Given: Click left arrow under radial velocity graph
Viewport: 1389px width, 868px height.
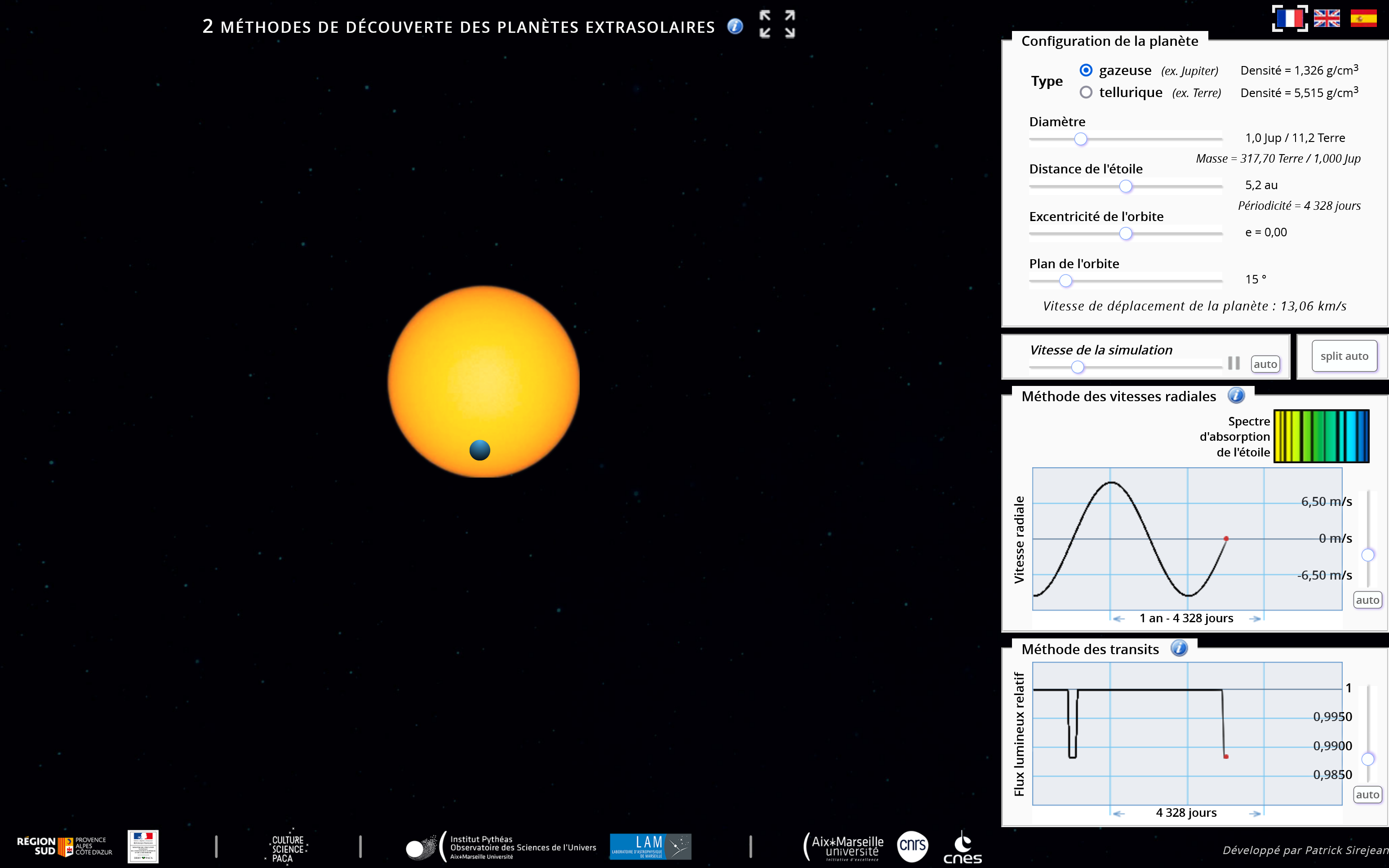Looking at the screenshot, I should pyautogui.click(x=1118, y=619).
